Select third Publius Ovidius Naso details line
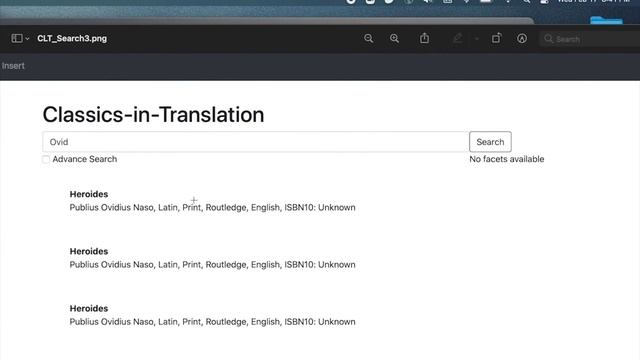Image resolution: width=640 pixels, height=360 pixels. tap(212, 322)
